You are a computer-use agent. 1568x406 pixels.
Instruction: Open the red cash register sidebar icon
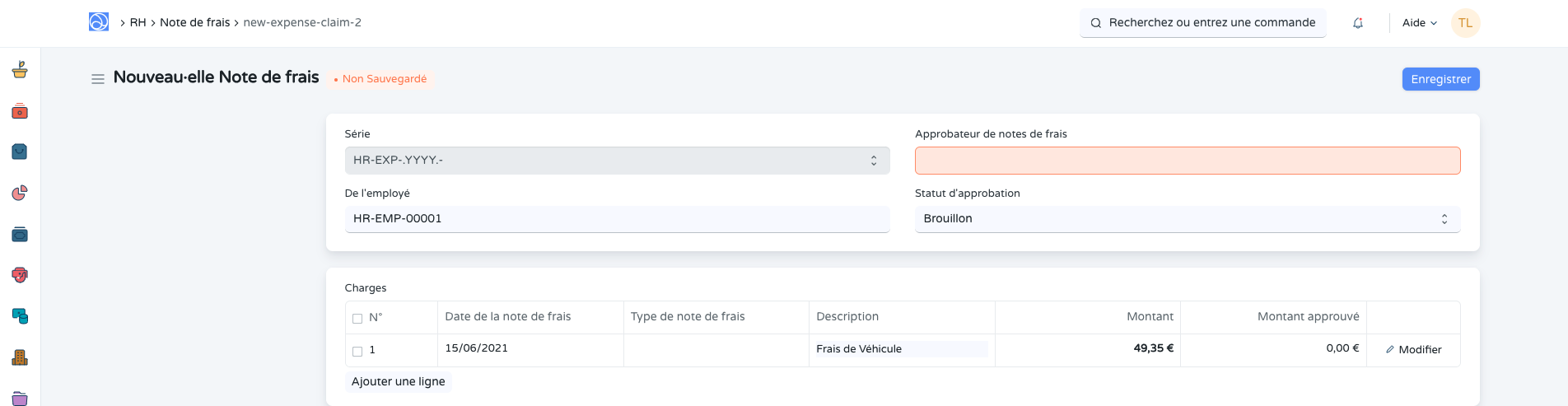[x=20, y=111]
